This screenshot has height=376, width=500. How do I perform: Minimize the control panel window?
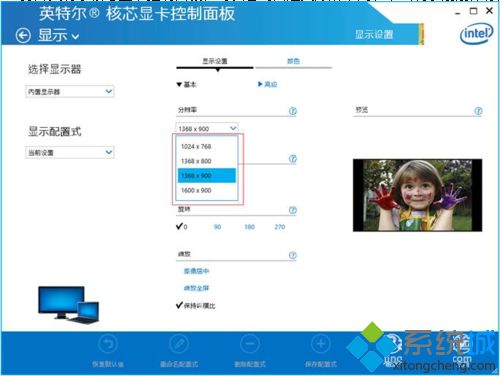pyautogui.click(x=458, y=12)
